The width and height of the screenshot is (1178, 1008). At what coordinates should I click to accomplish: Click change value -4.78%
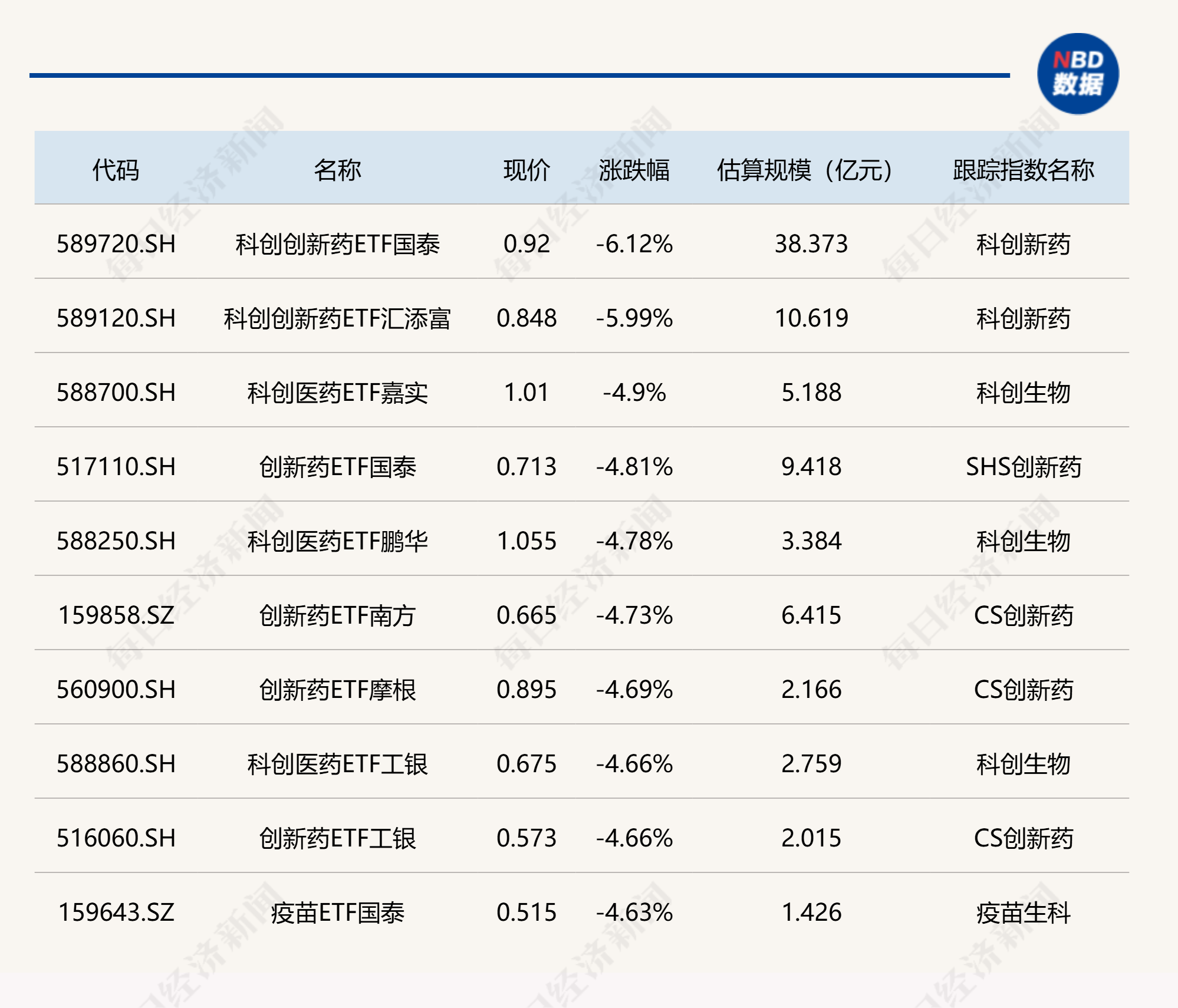pos(634,541)
